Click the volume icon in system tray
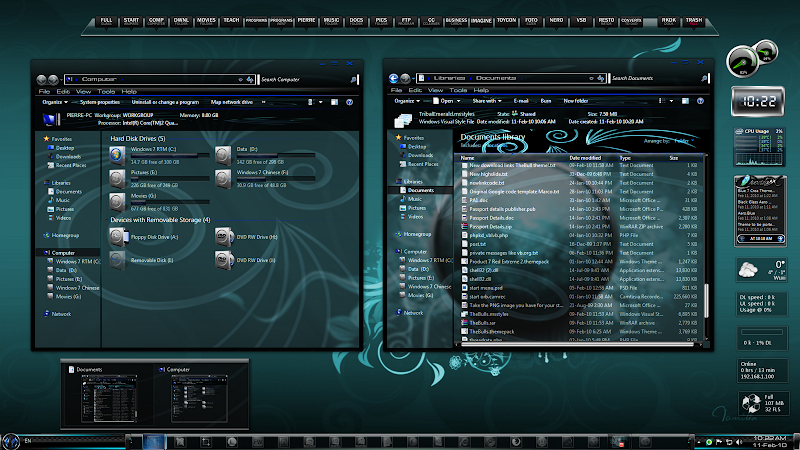800x450 pixels. click(x=739, y=442)
